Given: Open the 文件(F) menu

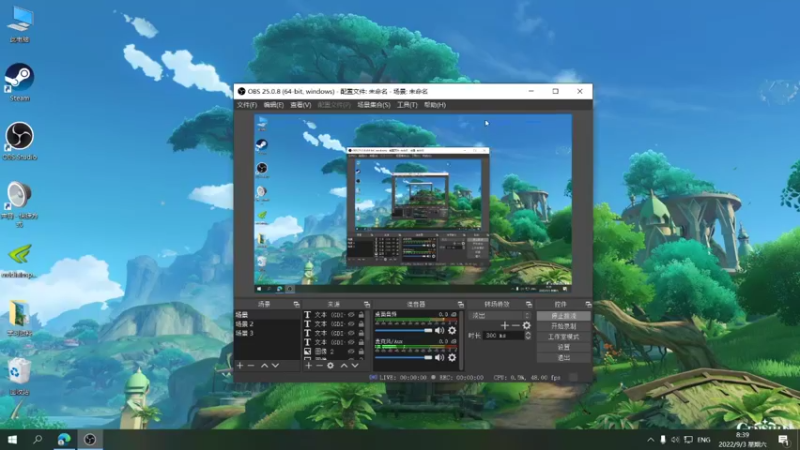Looking at the screenshot, I should pos(247,105).
